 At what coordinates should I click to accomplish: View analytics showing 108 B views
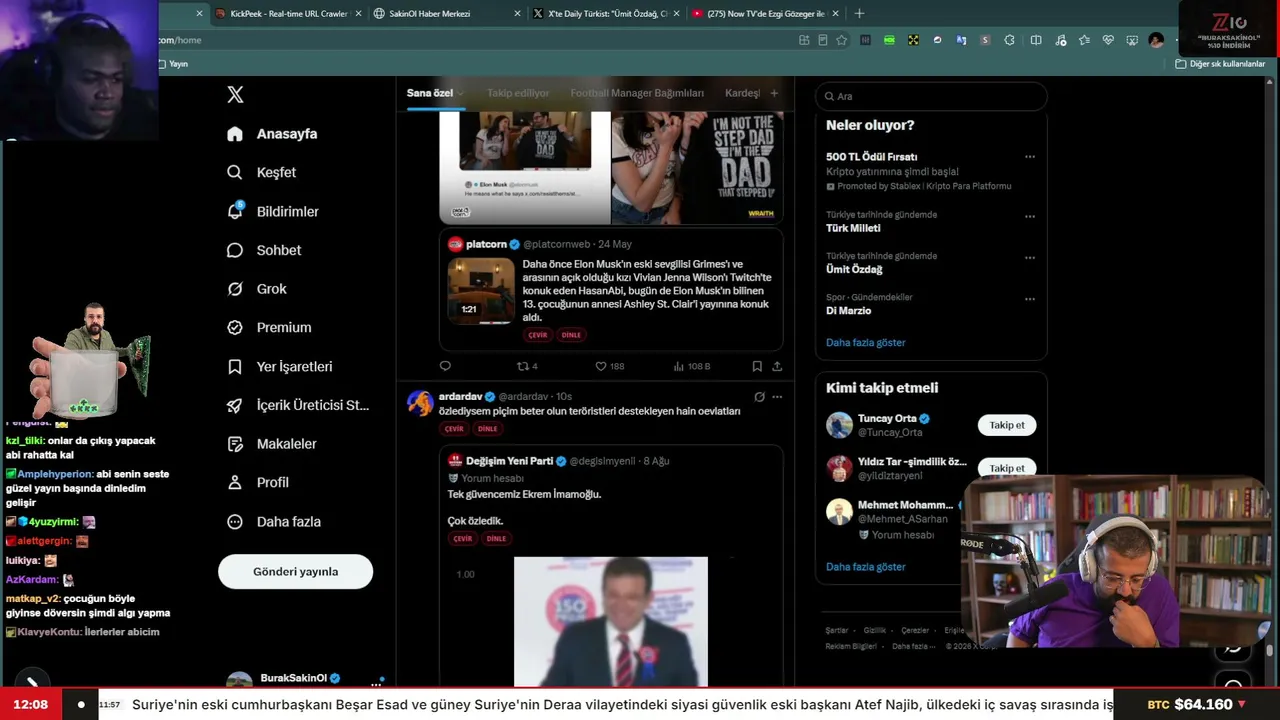click(x=692, y=366)
